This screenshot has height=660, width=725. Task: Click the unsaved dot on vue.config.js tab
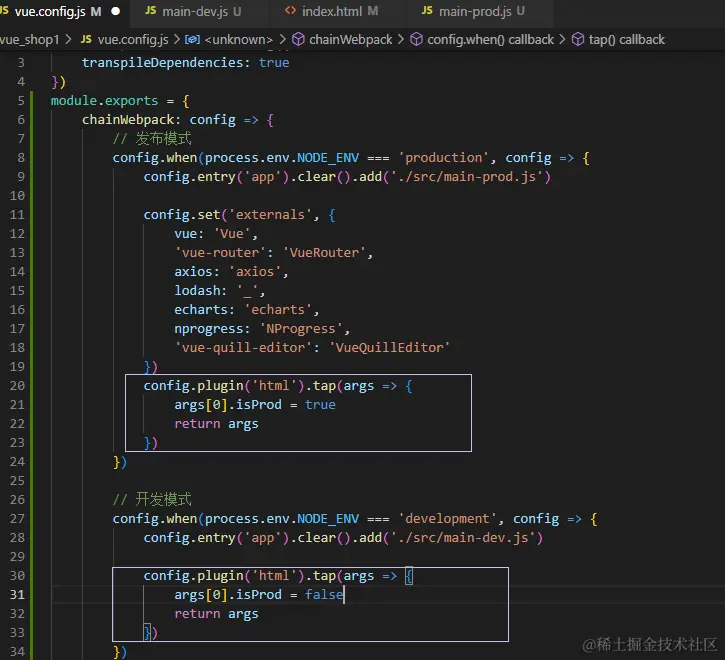tap(116, 12)
